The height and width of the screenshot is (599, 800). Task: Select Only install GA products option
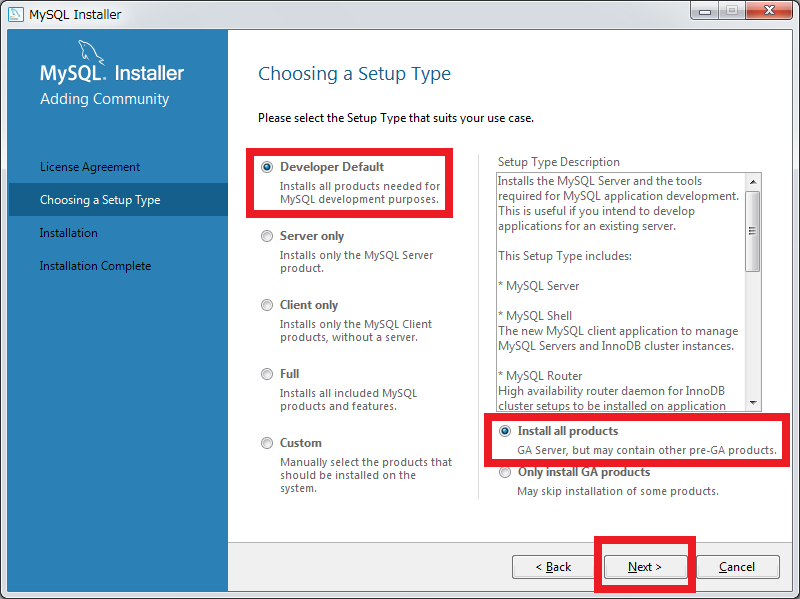[505, 472]
